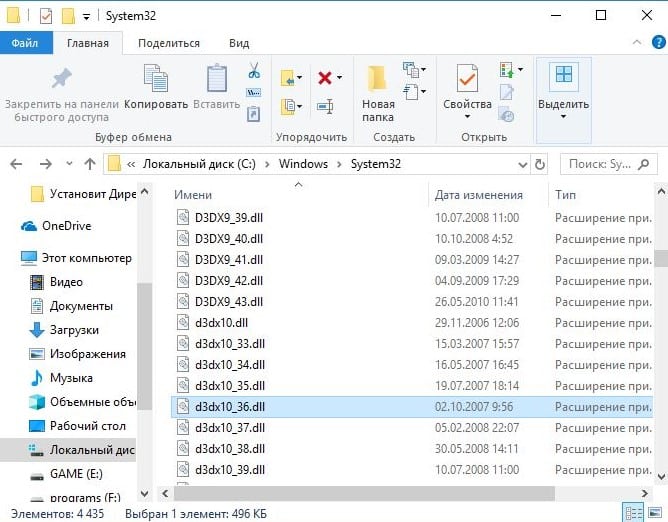Click the scissors Cut icon
Image resolution: width=668 pixels, height=522 pixels.
[x=254, y=70]
